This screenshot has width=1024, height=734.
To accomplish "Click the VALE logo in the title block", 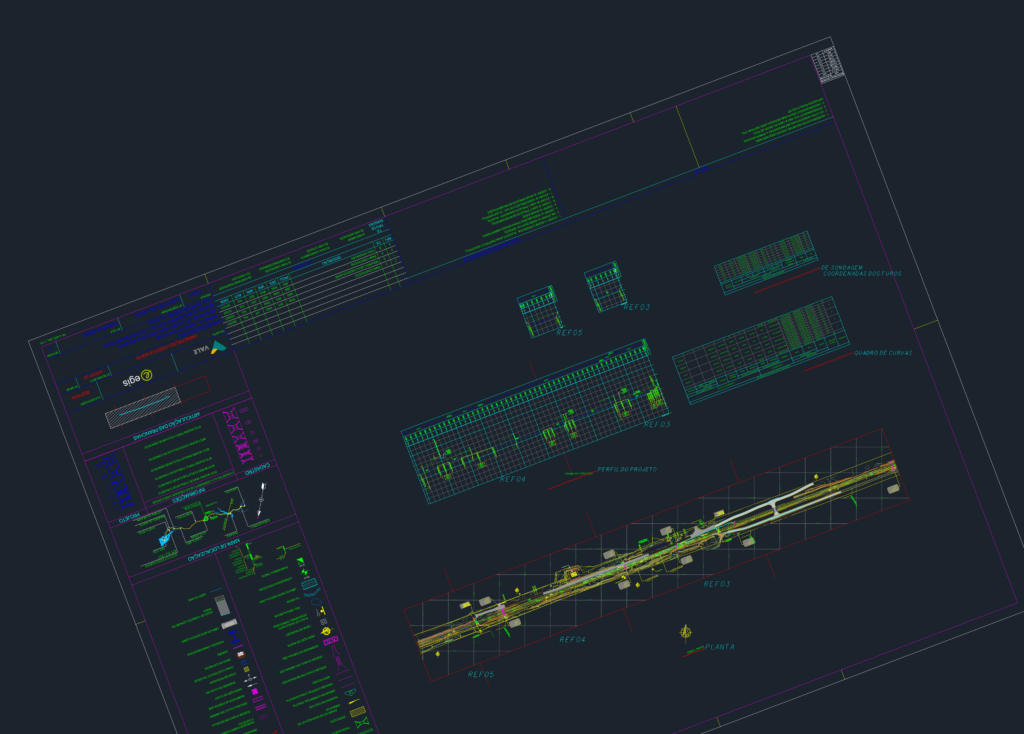I will pyautogui.click(x=210, y=348).
